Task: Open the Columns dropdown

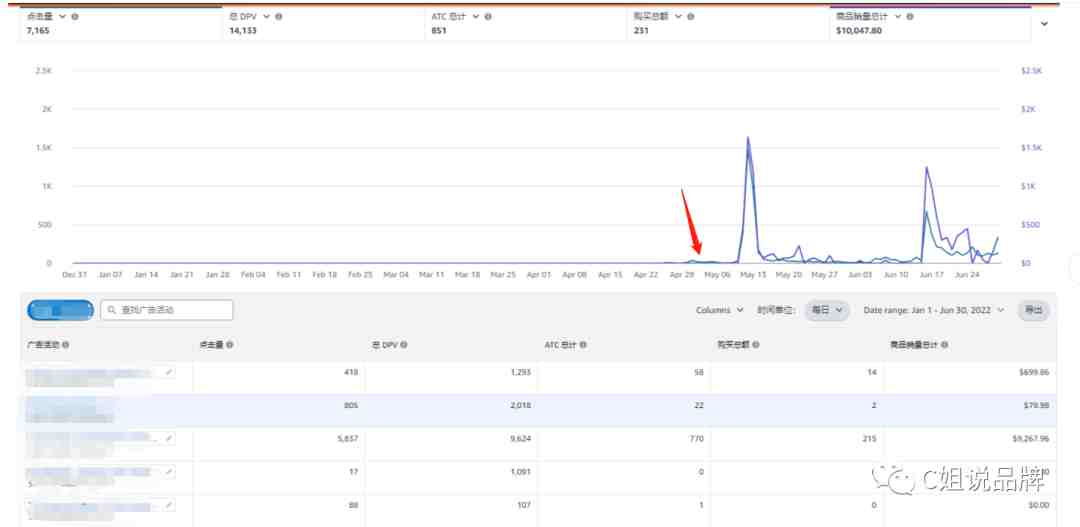Action: 719,310
